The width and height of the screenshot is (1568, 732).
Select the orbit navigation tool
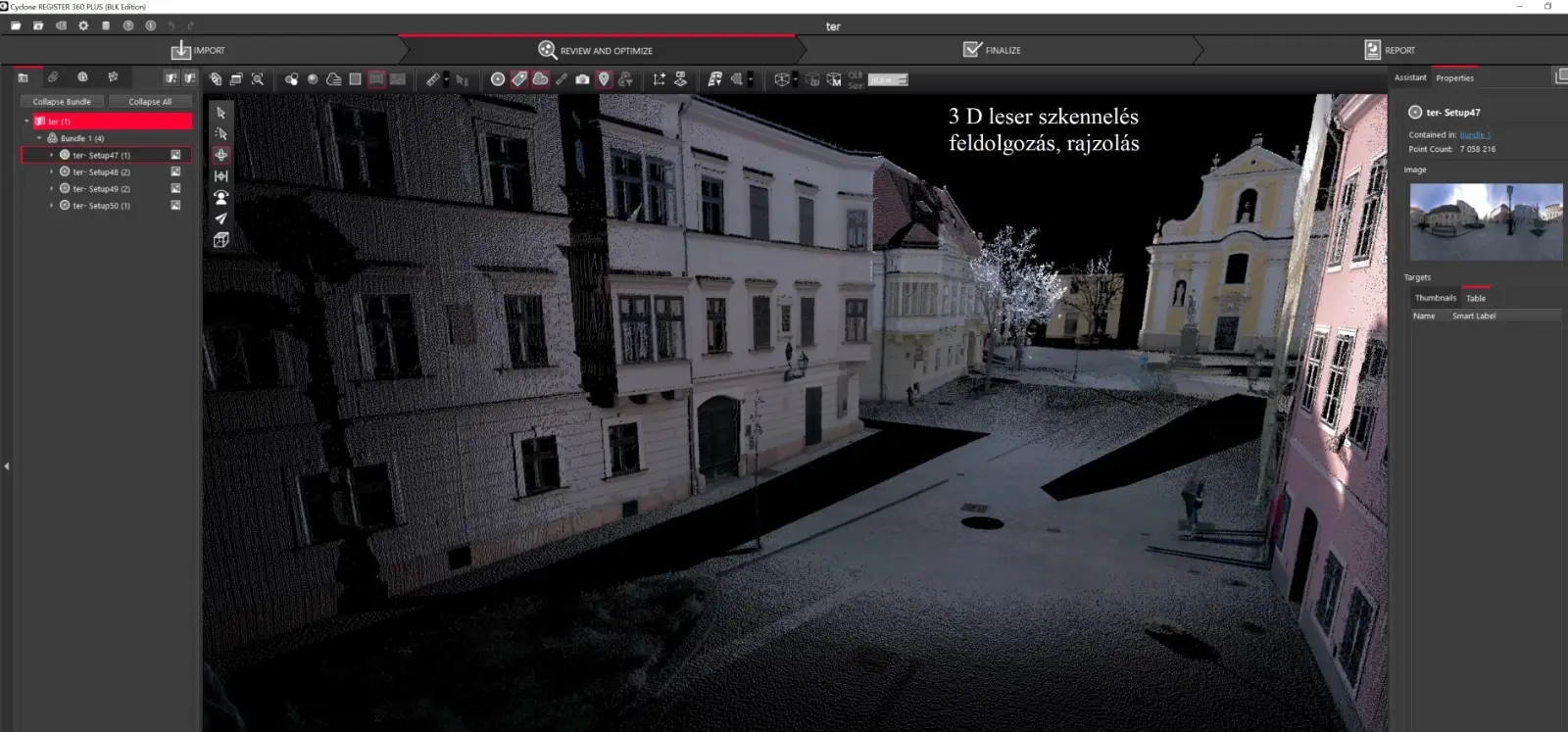tap(221, 155)
